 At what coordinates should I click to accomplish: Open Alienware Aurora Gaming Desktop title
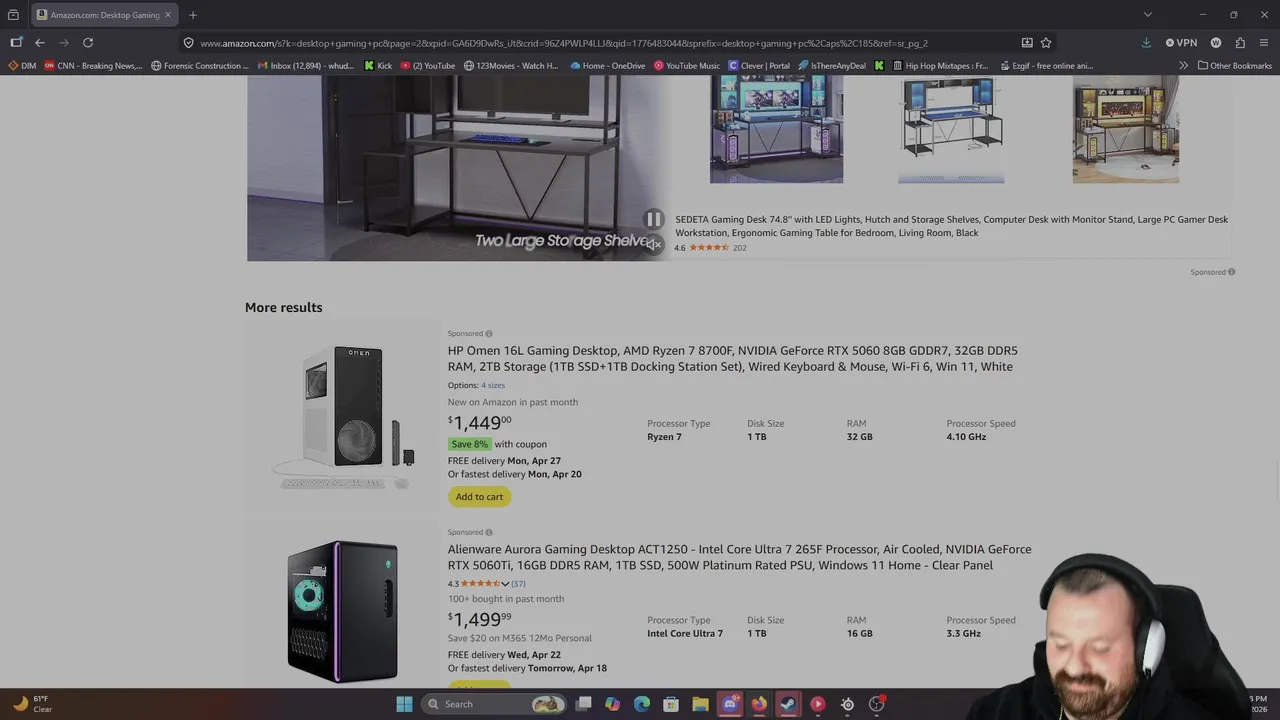739,557
